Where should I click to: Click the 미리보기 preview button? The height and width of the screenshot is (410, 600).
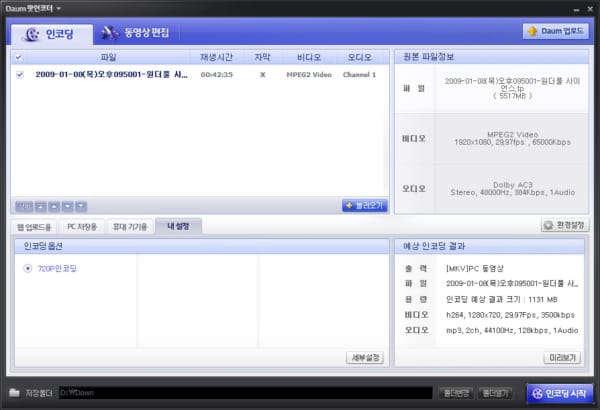click(562, 358)
